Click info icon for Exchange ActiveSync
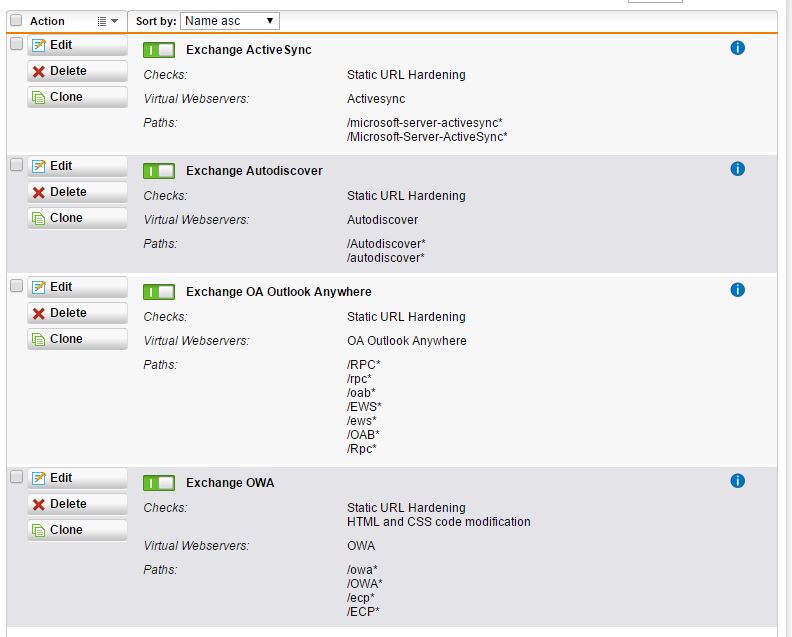Viewport: 792px width, 637px height. click(737, 48)
